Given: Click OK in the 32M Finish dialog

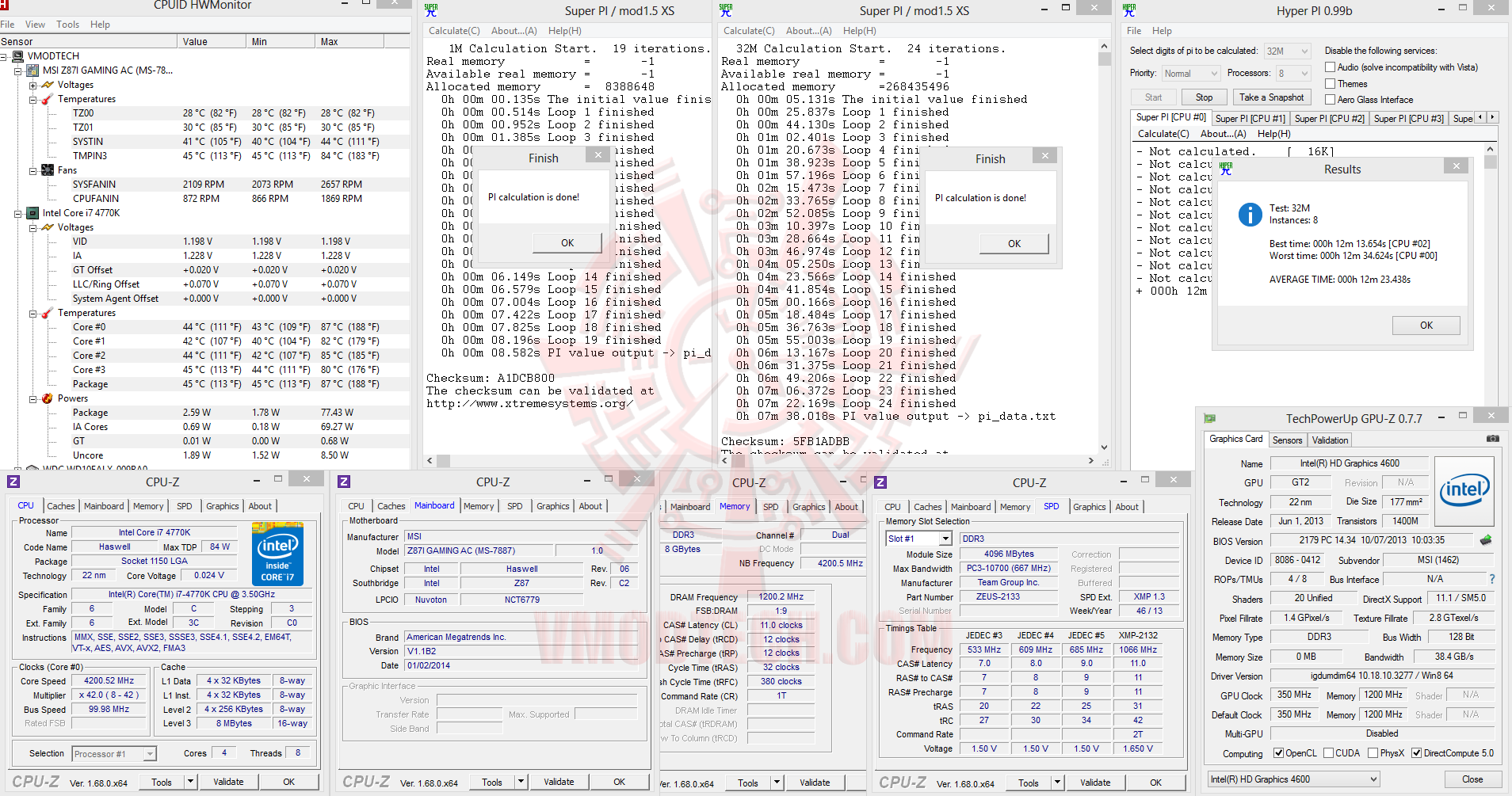Looking at the screenshot, I should (x=1014, y=244).
